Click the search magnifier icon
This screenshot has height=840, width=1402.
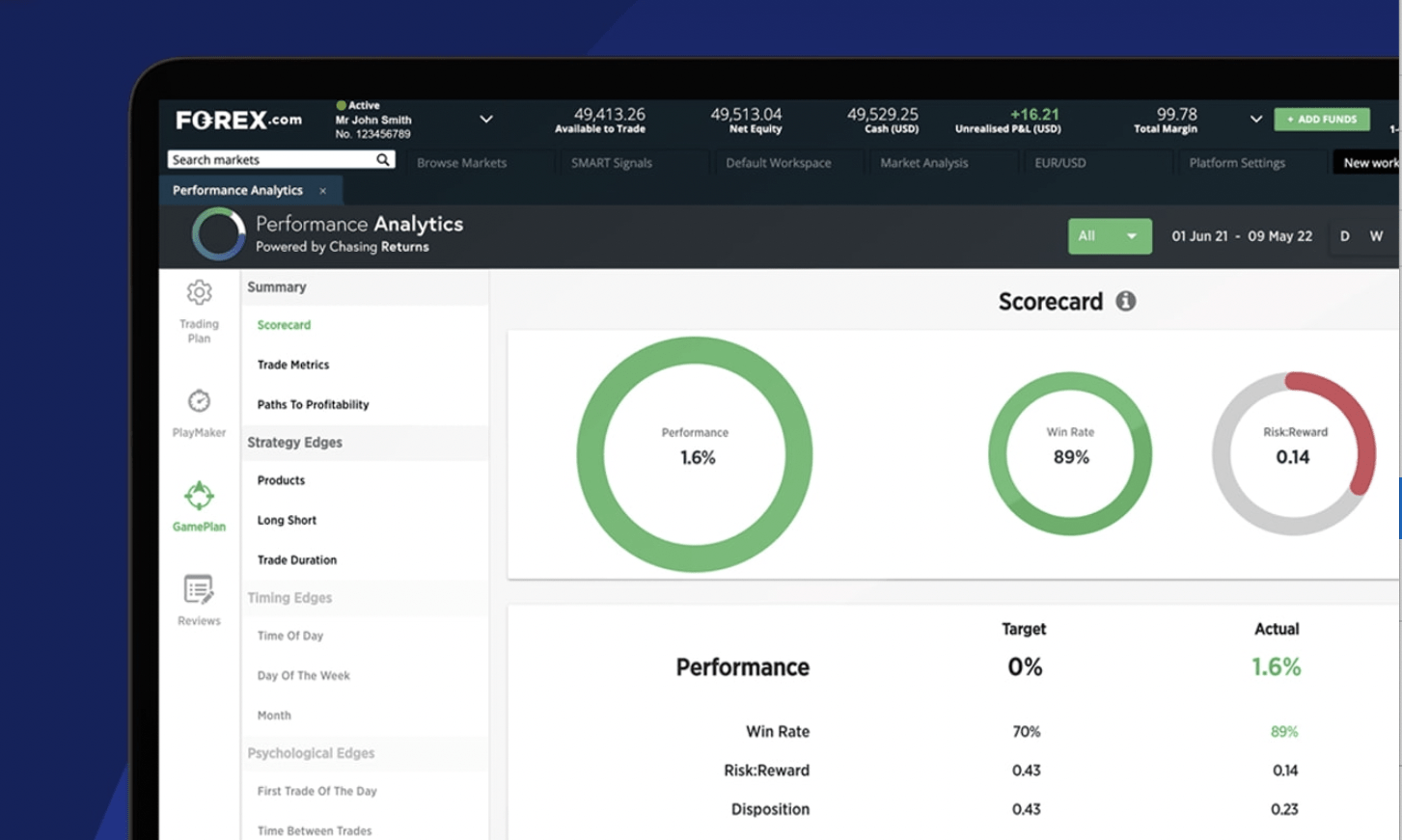pyautogui.click(x=383, y=160)
